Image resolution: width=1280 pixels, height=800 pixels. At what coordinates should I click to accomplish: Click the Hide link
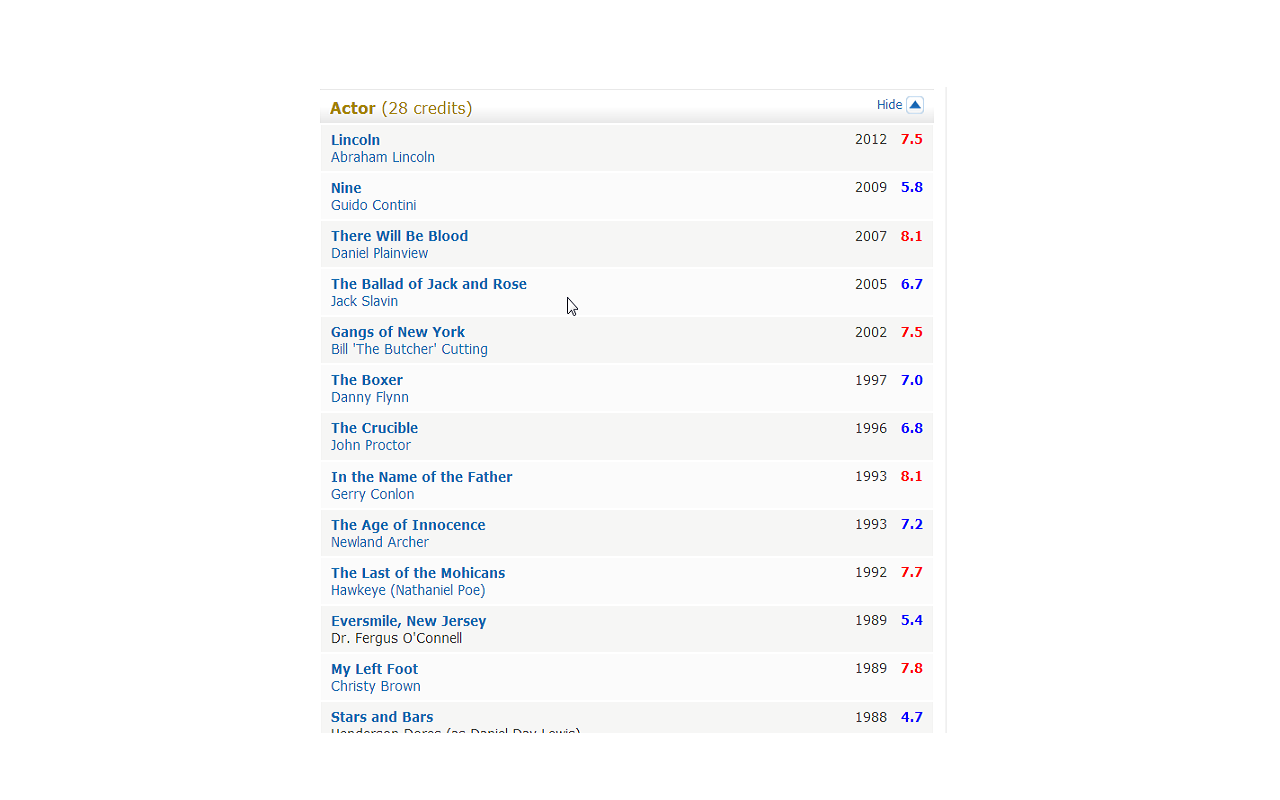tap(888, 104)
